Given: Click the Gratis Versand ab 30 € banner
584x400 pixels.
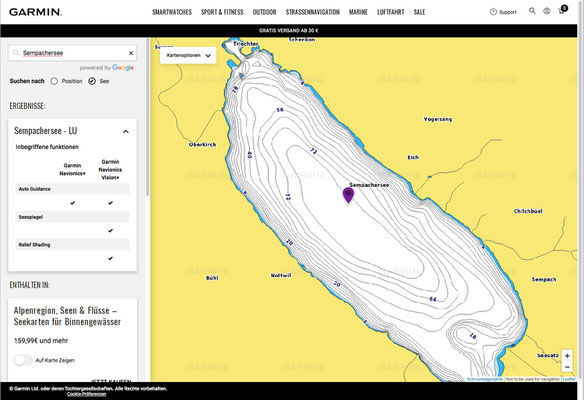Looking at the screenshot, I should (289, 31).
